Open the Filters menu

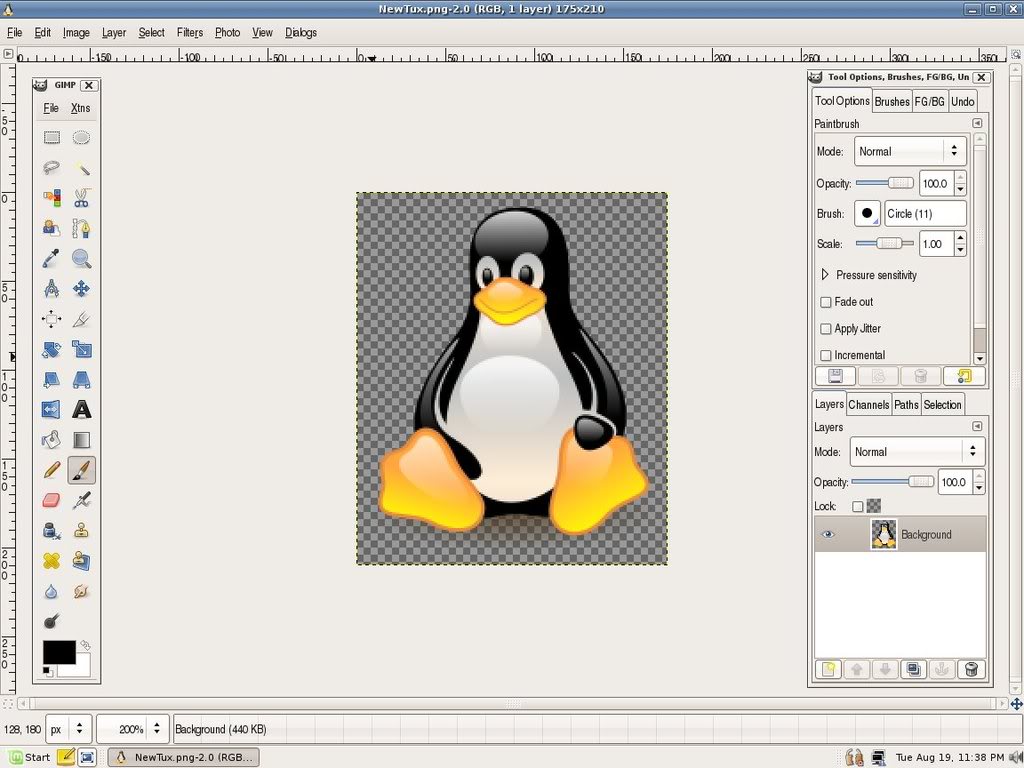190,32
